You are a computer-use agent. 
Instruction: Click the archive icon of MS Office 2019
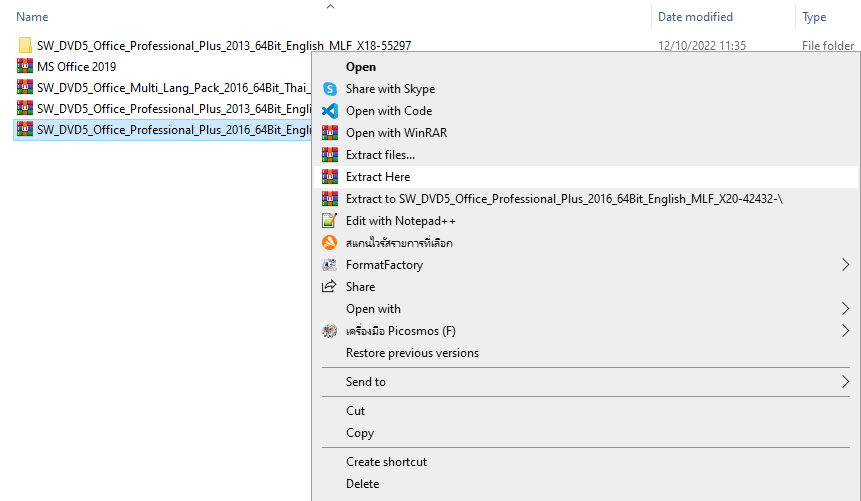(25, 66)
